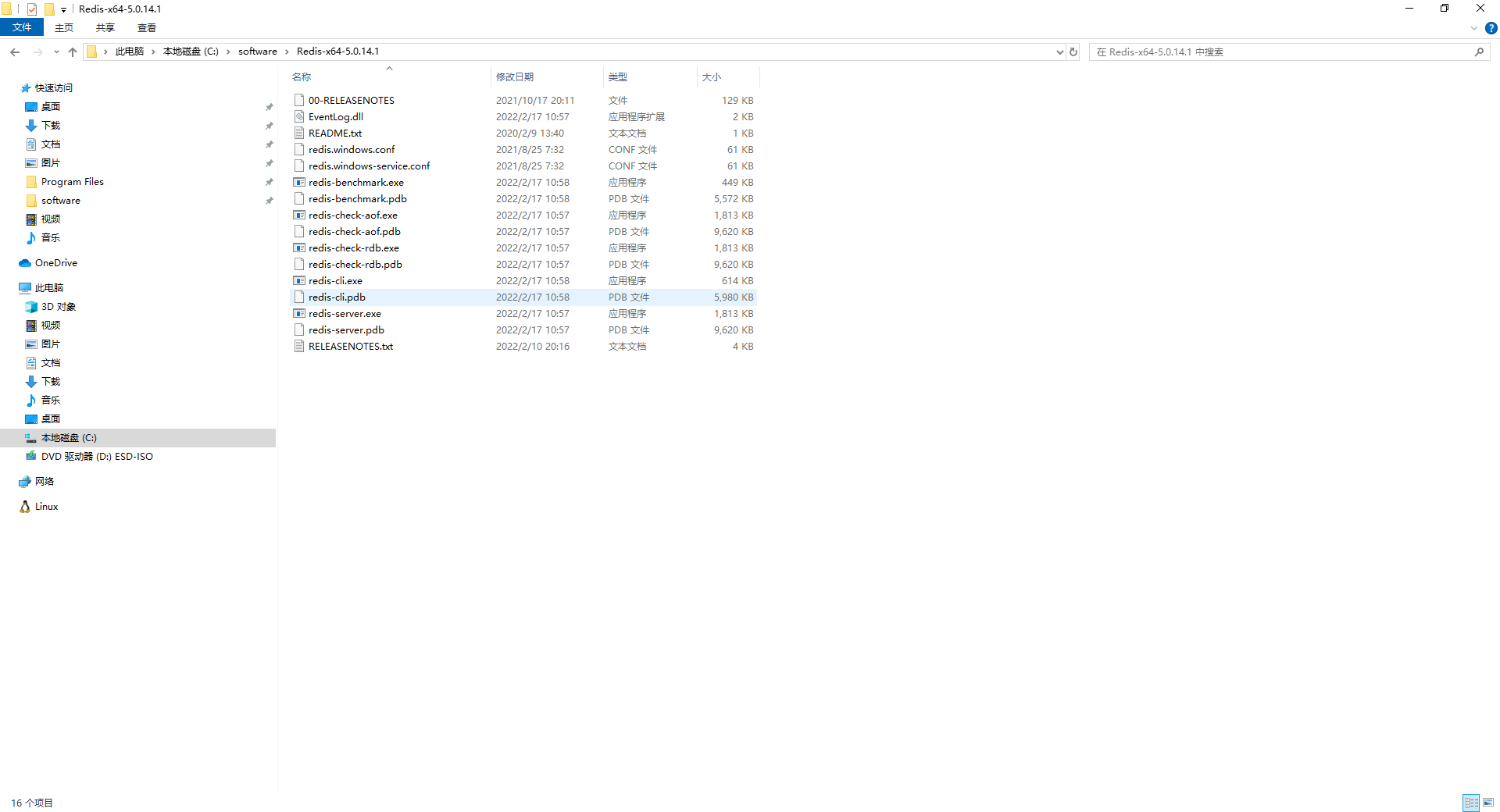1500x812 pixels.
Task: Navigate to 此电脑 in the address bar
Action: (x=130, y=52)
